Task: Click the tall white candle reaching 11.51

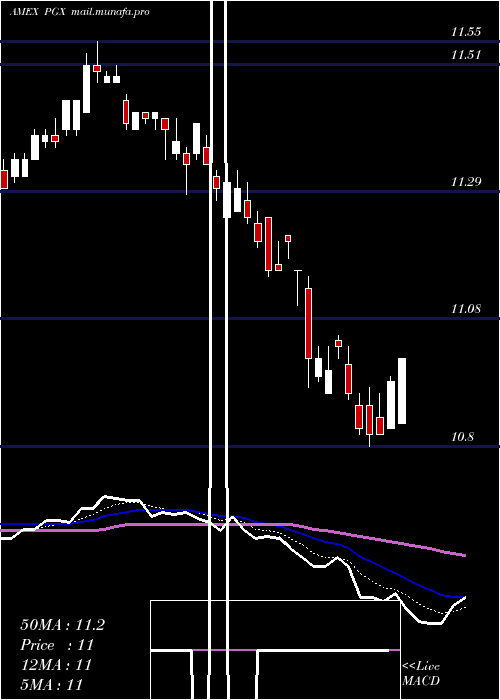Action: (x=87, y=88)
